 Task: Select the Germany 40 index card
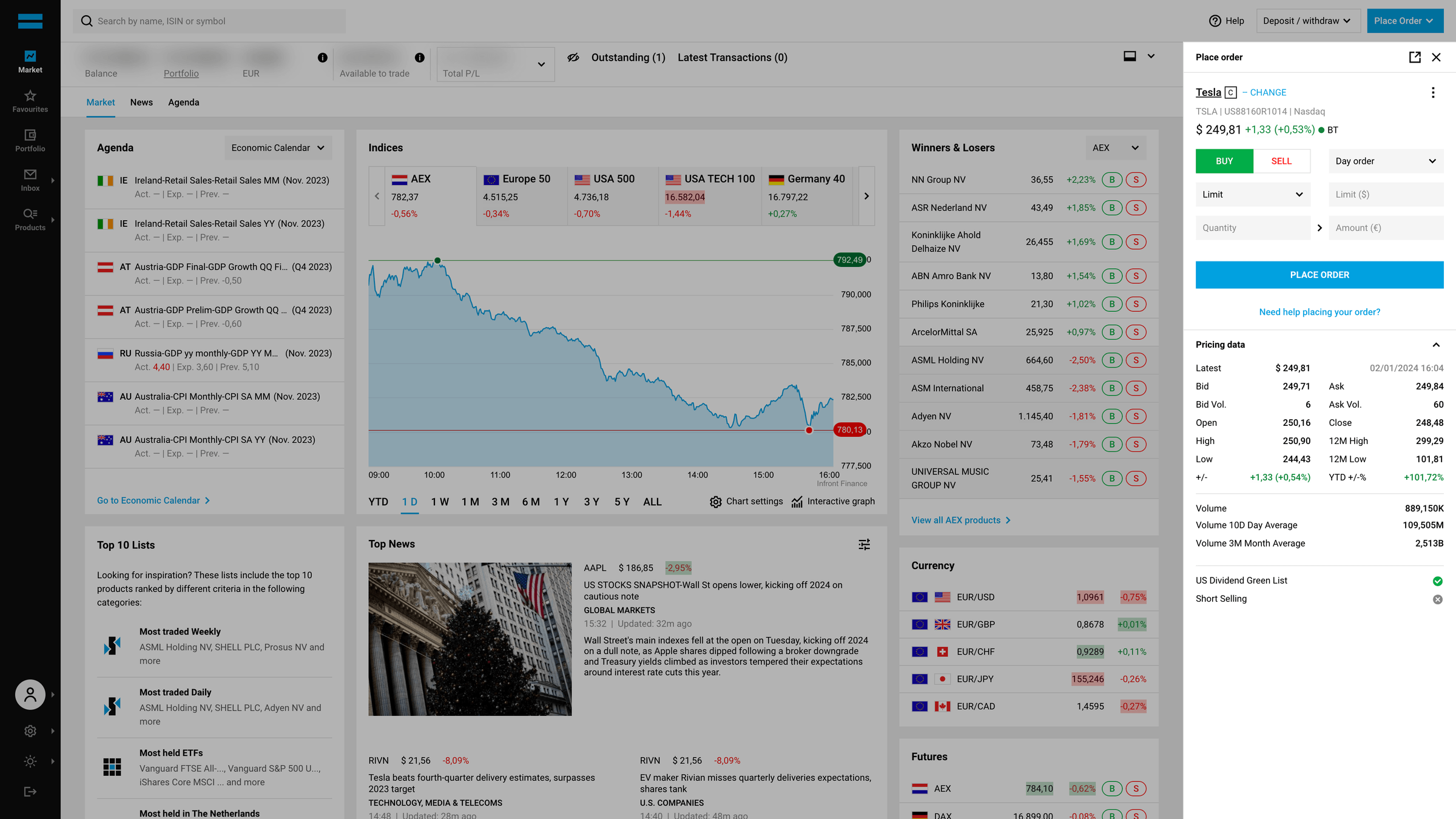[x=807, y=196]
